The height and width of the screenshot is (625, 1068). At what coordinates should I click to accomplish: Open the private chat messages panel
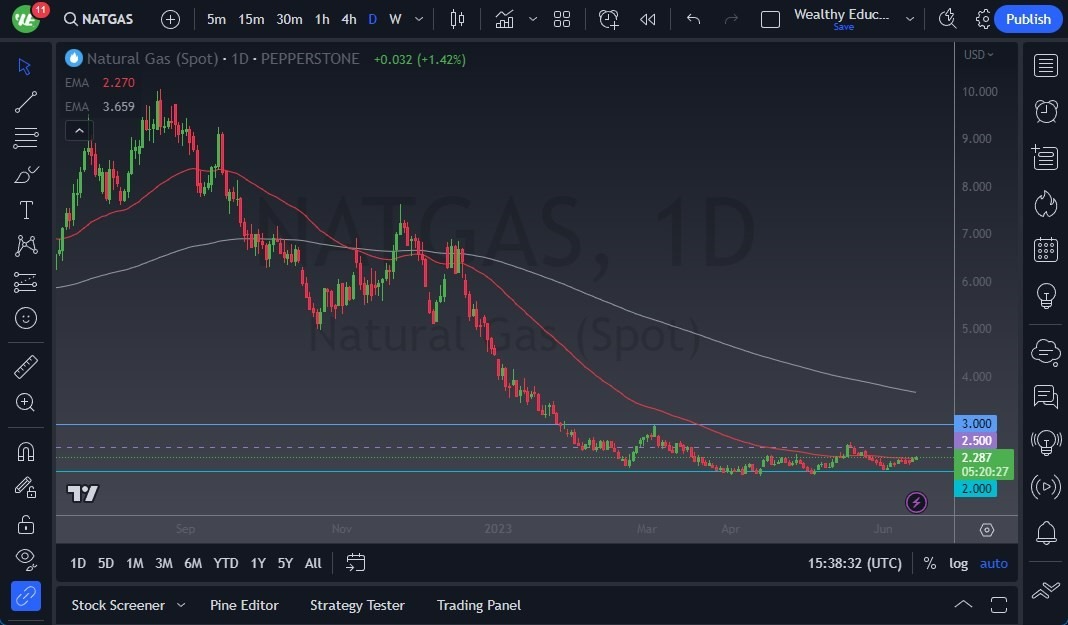(x=1046, y=396)
